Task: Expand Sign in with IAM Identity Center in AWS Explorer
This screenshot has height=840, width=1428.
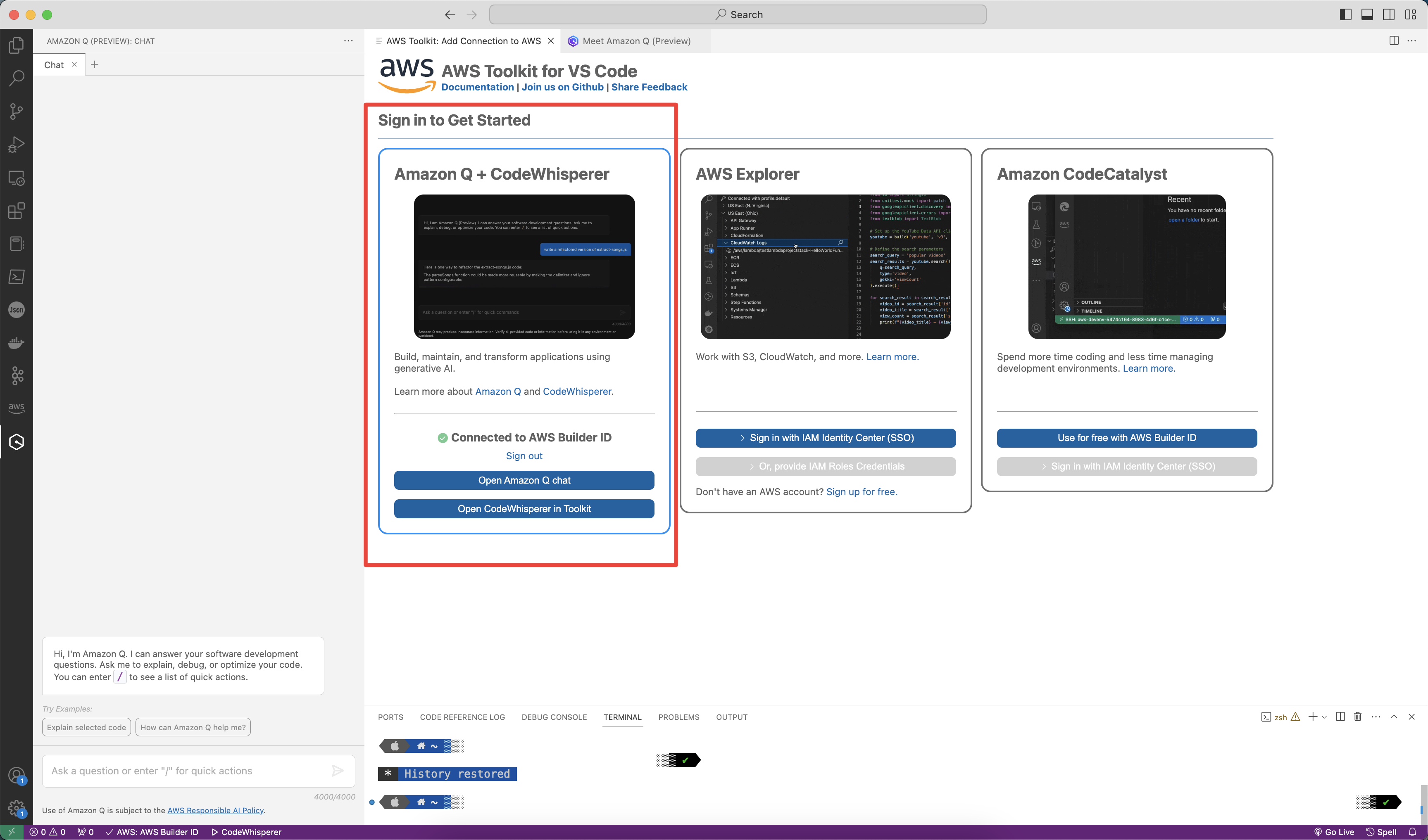Action: click(826, 438)
